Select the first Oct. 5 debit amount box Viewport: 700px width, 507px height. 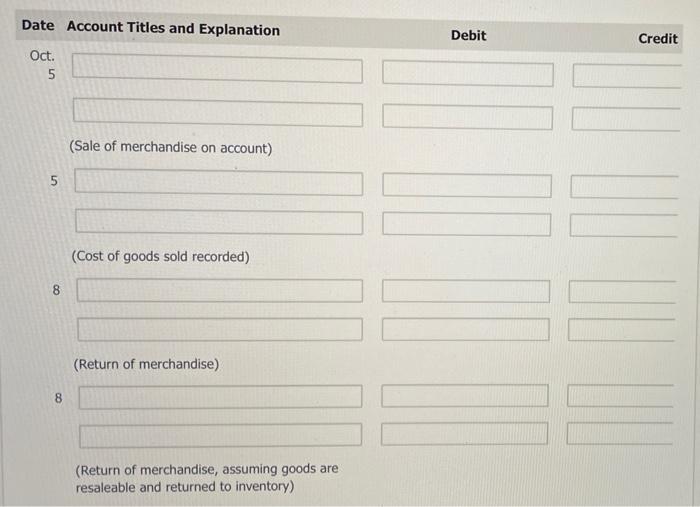point(468,74)
